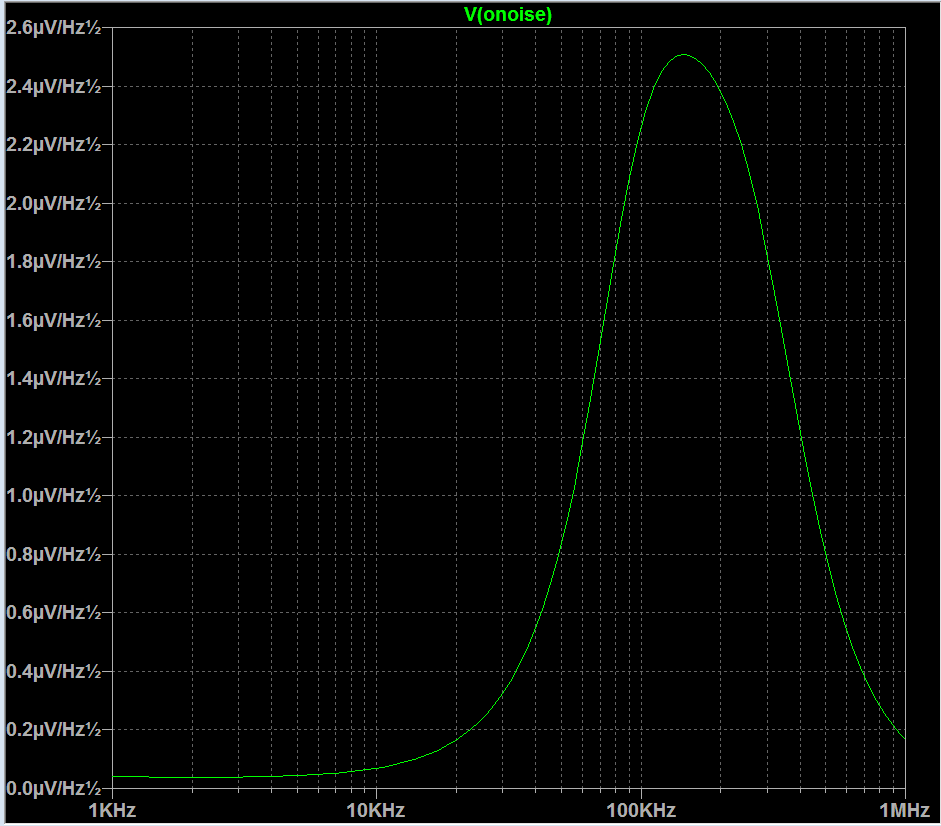Click the 1KHz frequency axis label
Image resolution: width=941 pixels, height=826 pixels.
pos(112,810)
